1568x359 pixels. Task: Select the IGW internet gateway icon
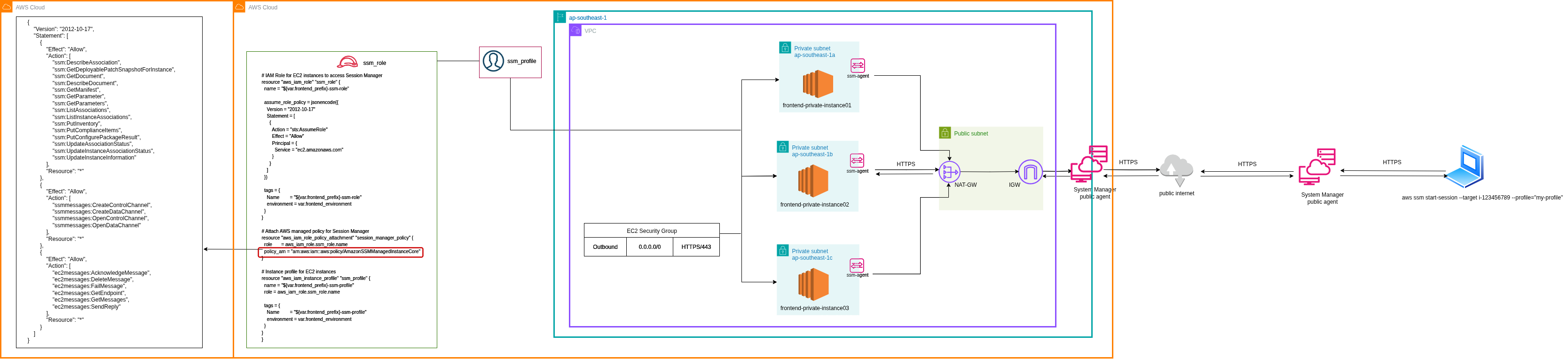[x=1030, y=172]
